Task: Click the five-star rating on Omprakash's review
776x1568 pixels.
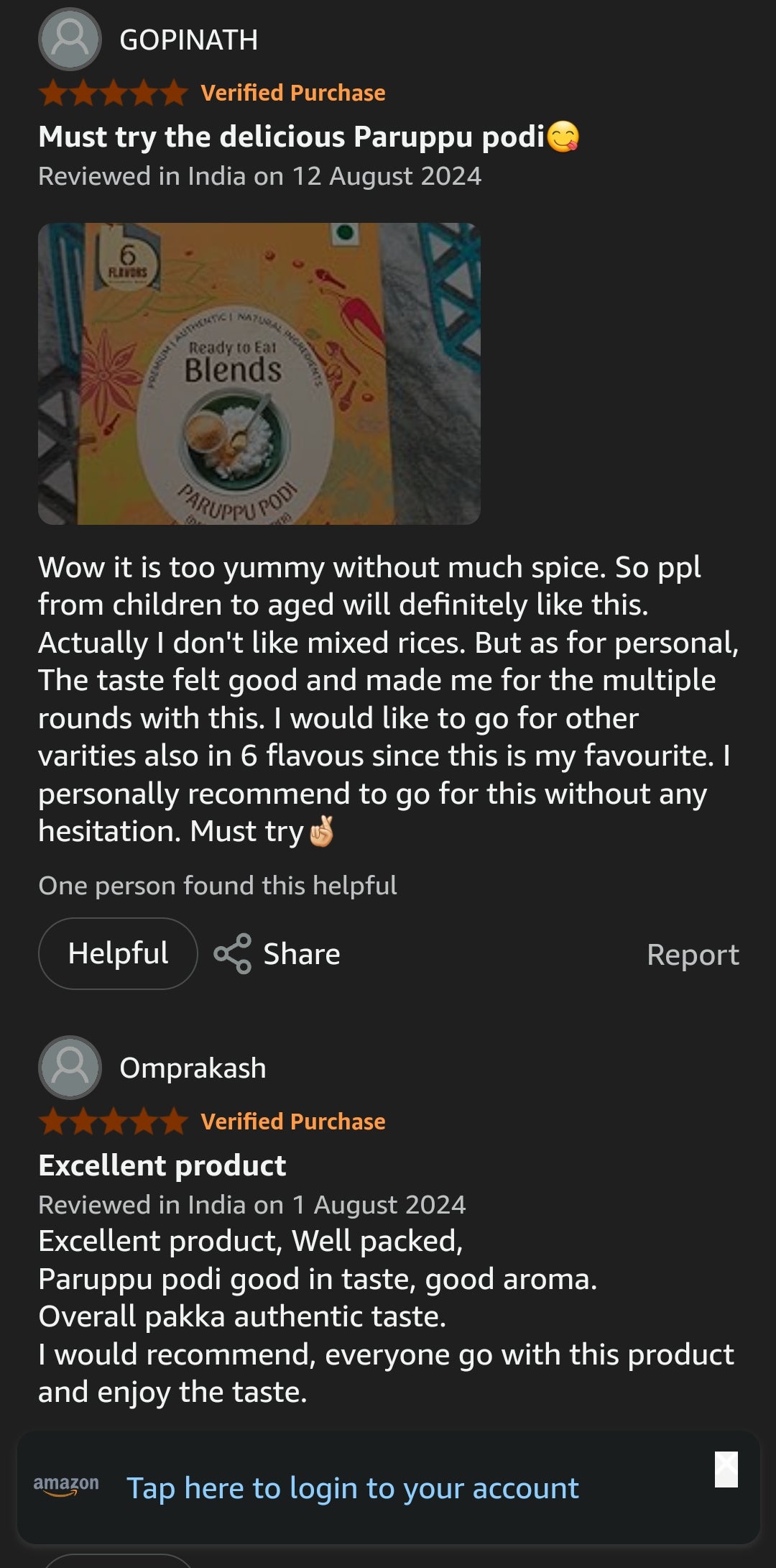Action: tap(113, 1121)
